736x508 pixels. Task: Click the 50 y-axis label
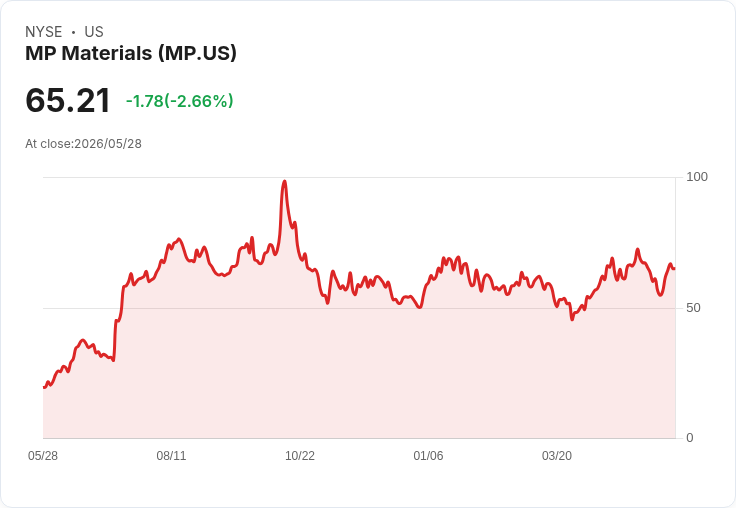693,308
